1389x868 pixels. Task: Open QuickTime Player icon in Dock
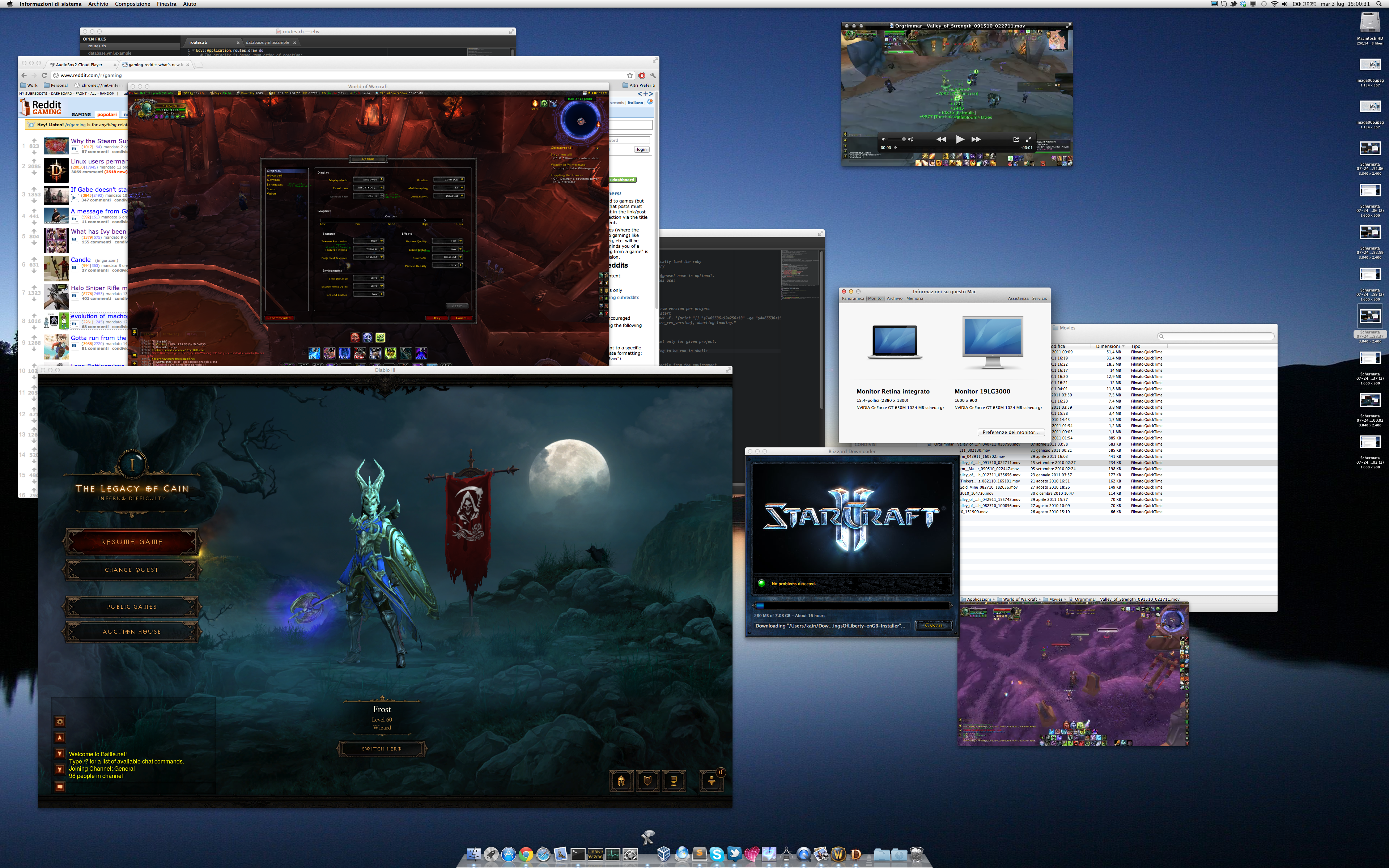coord(803,855)
